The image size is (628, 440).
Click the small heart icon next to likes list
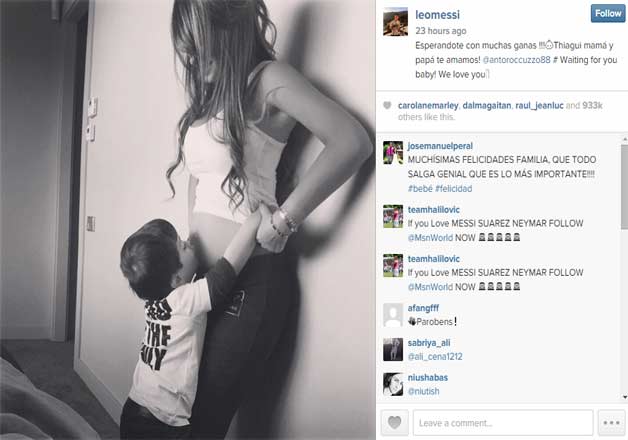pyautogui.click(x=387, y=105)
